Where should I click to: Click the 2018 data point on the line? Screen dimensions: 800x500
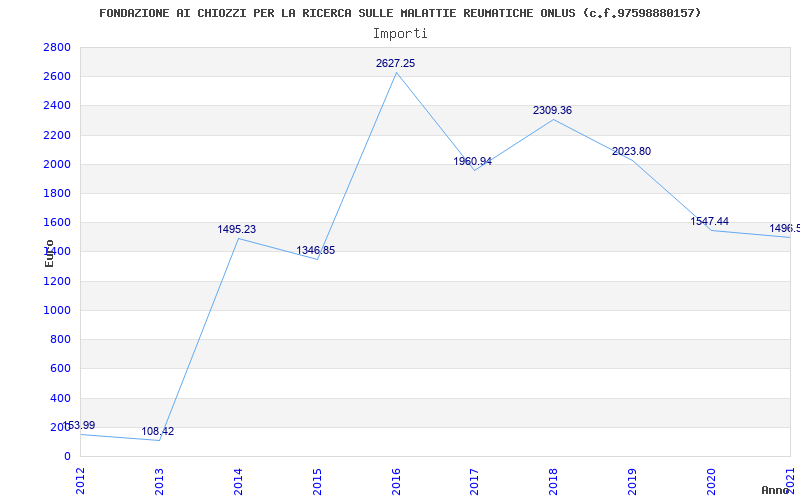point(554,119)
